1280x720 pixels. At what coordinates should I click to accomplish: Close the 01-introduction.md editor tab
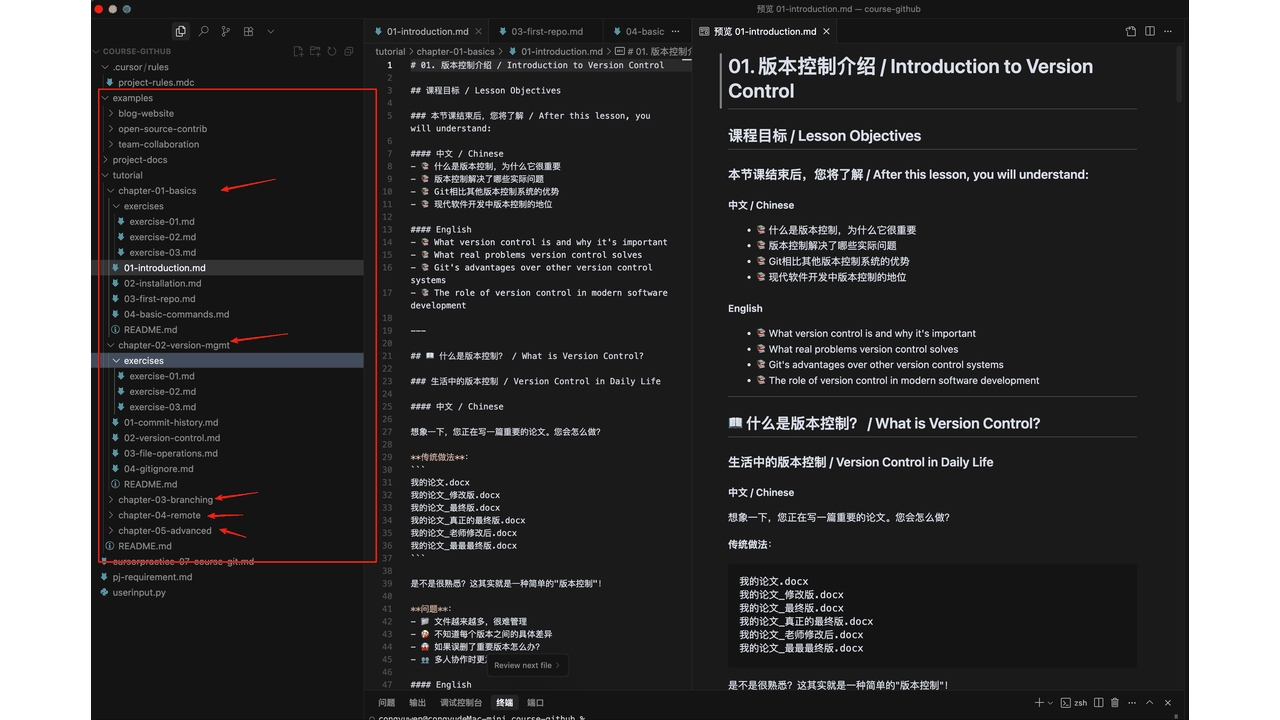point(479,32)
